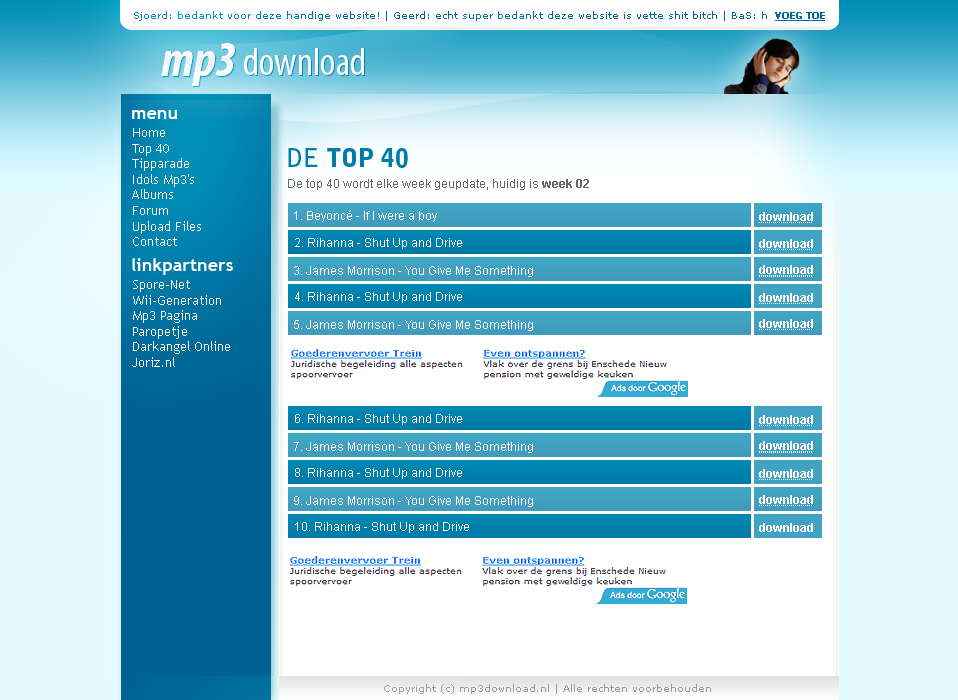Download track 6, Rihanna - Shut Up and Drive
The height and width of the screenshot is (700, 958).
(788, 419)
